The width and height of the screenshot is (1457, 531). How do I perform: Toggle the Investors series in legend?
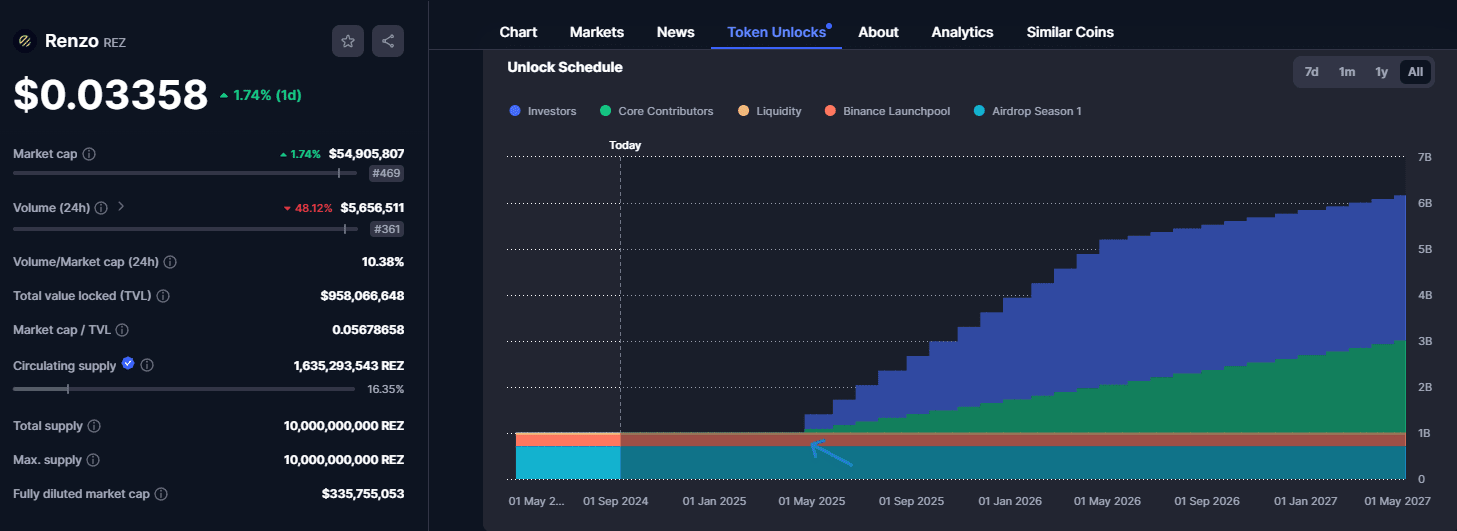pos(543,111)
